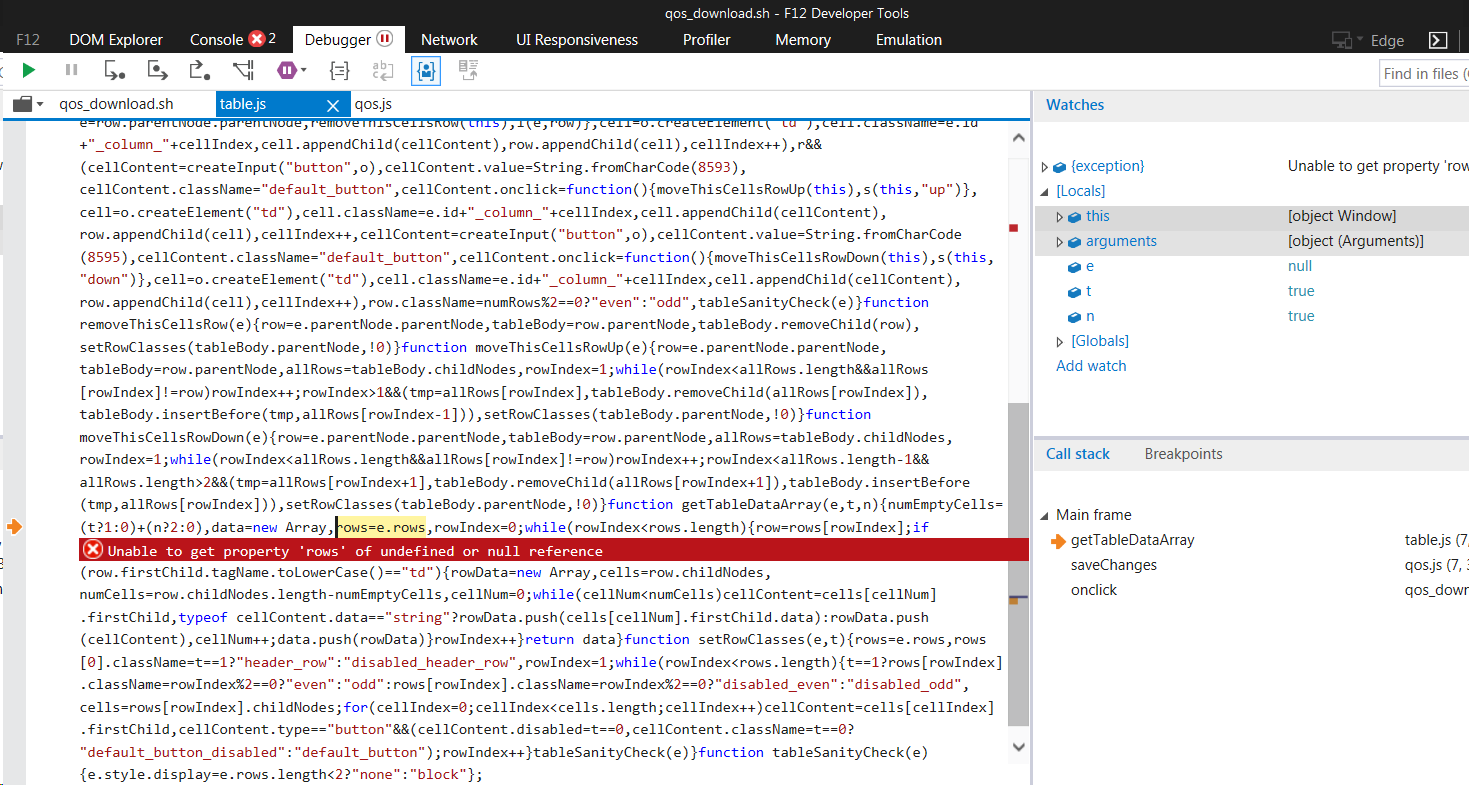Switch to qos_download.sh file tab
The width and height of the screenshot is (1469, 785).
pyautogui.click(x=116, y=104)
